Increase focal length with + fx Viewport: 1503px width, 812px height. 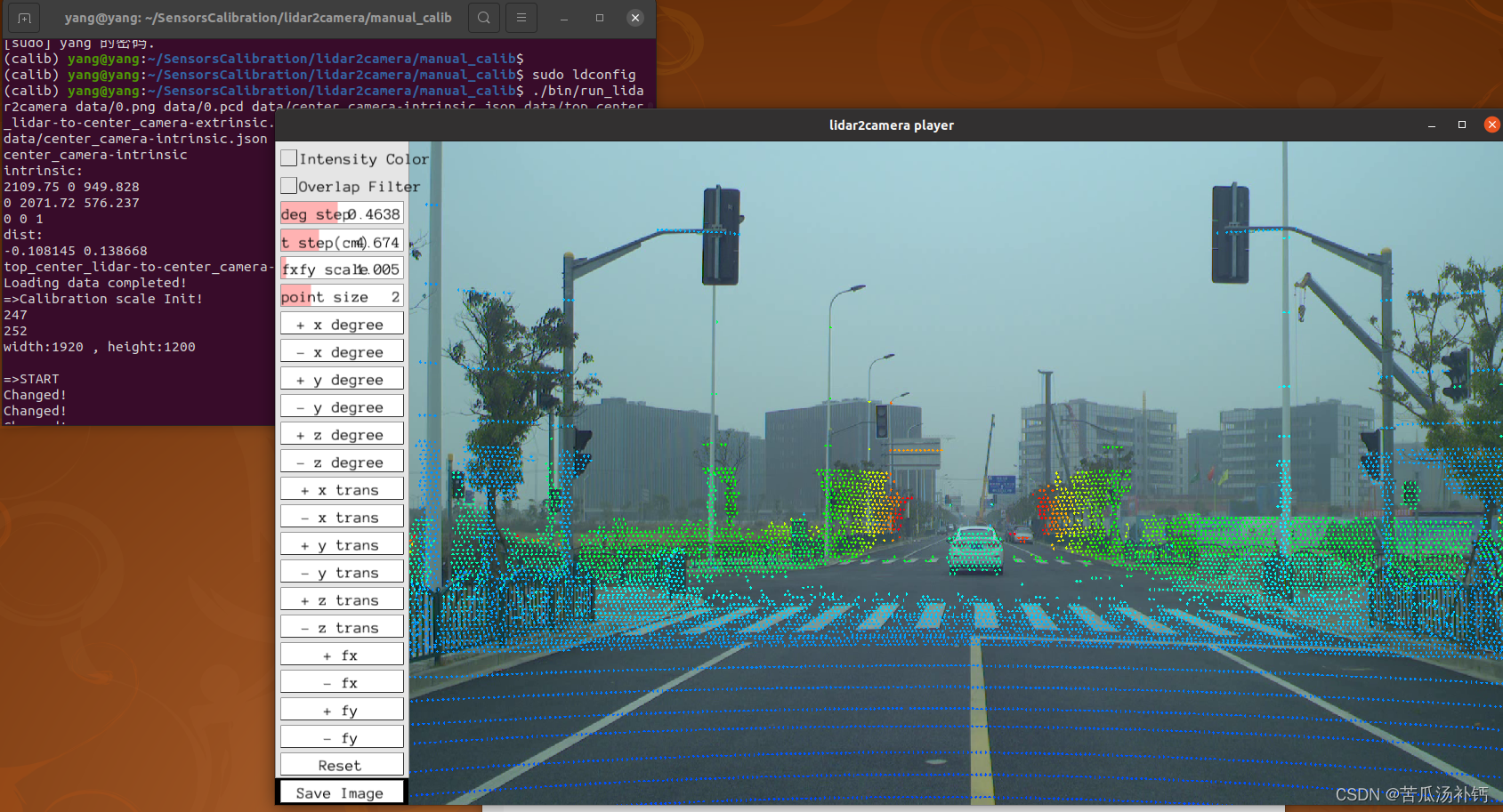pos(342,654)
